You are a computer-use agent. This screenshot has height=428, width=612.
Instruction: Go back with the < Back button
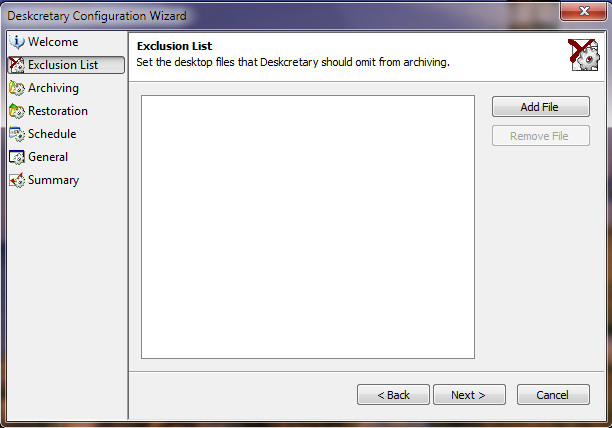click(393, 395)
